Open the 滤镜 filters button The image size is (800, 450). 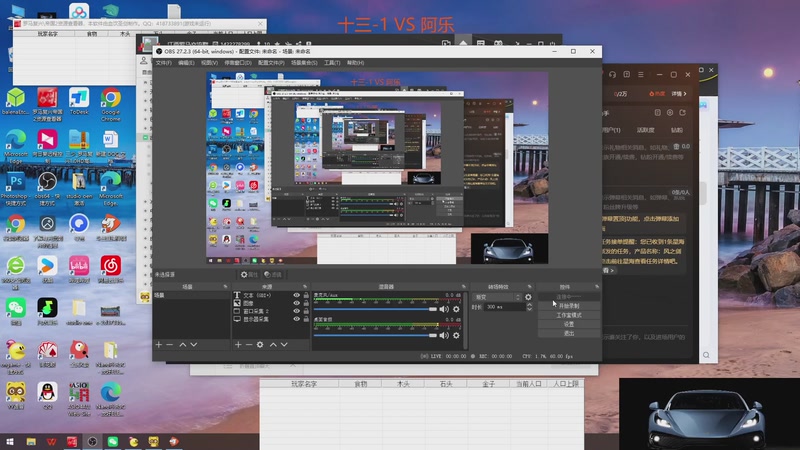tap(273, 274)
